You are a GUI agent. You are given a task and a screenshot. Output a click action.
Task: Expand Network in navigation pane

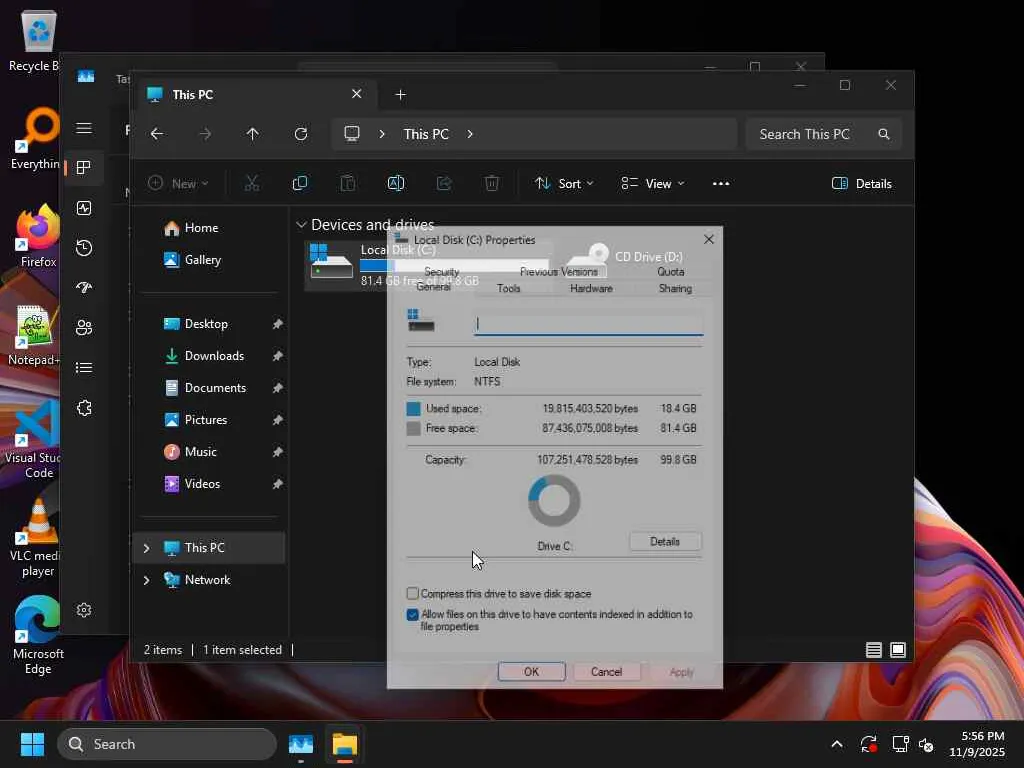[146, 580]
